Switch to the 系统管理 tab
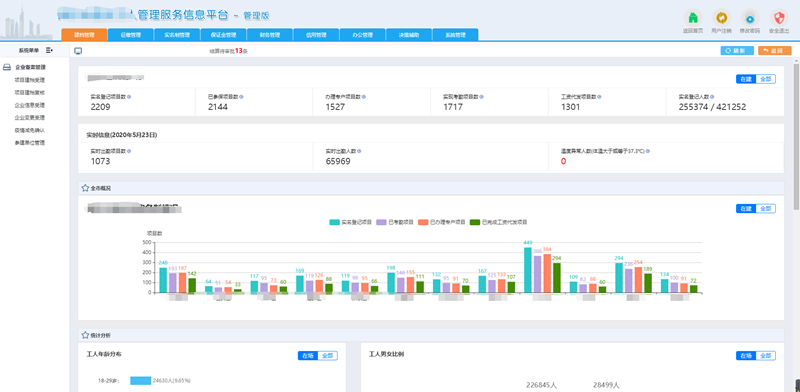800x392 pixels. click(455, 35)
